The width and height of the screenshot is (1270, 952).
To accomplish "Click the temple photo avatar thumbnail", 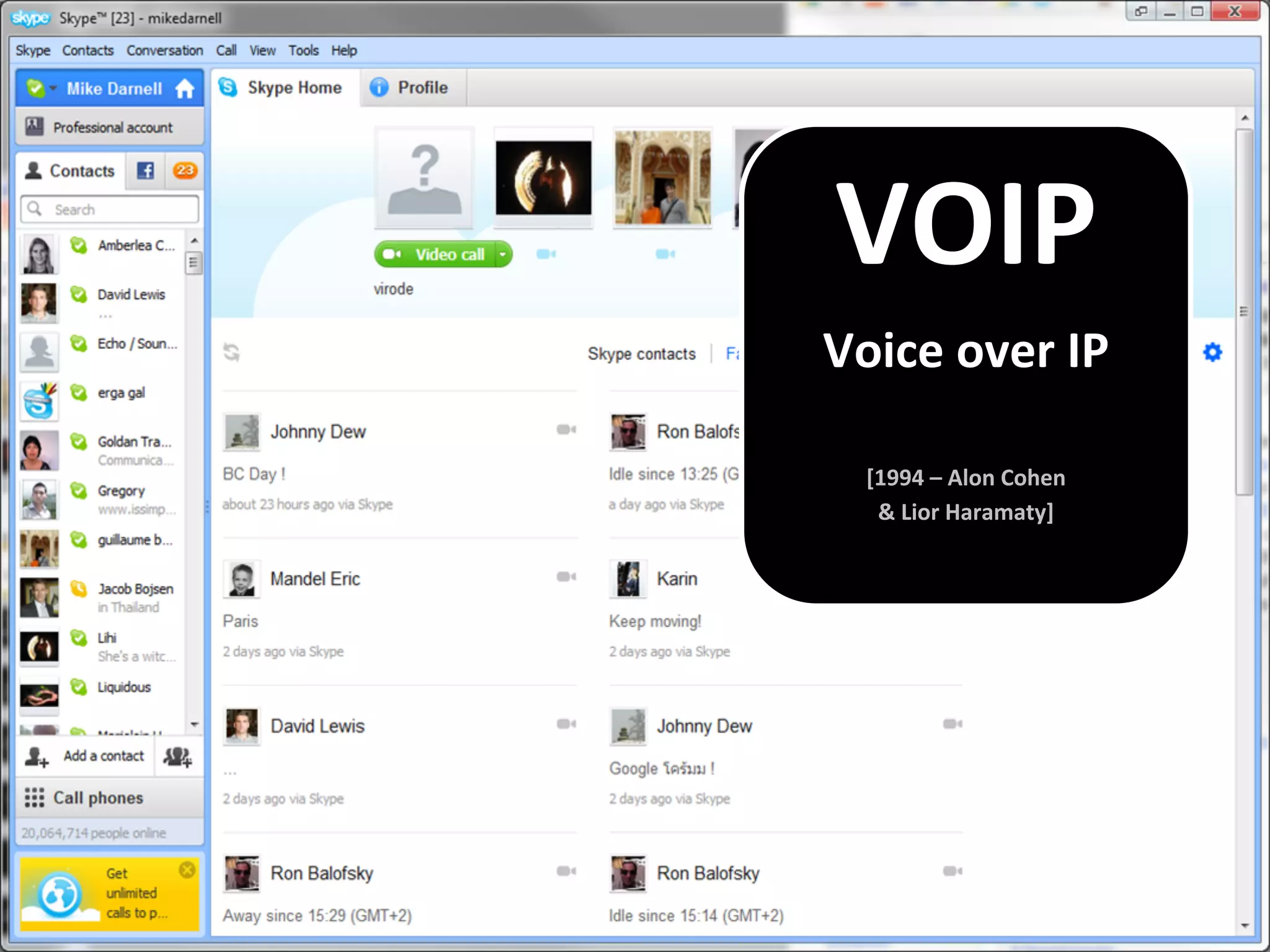I will (662, 178).
